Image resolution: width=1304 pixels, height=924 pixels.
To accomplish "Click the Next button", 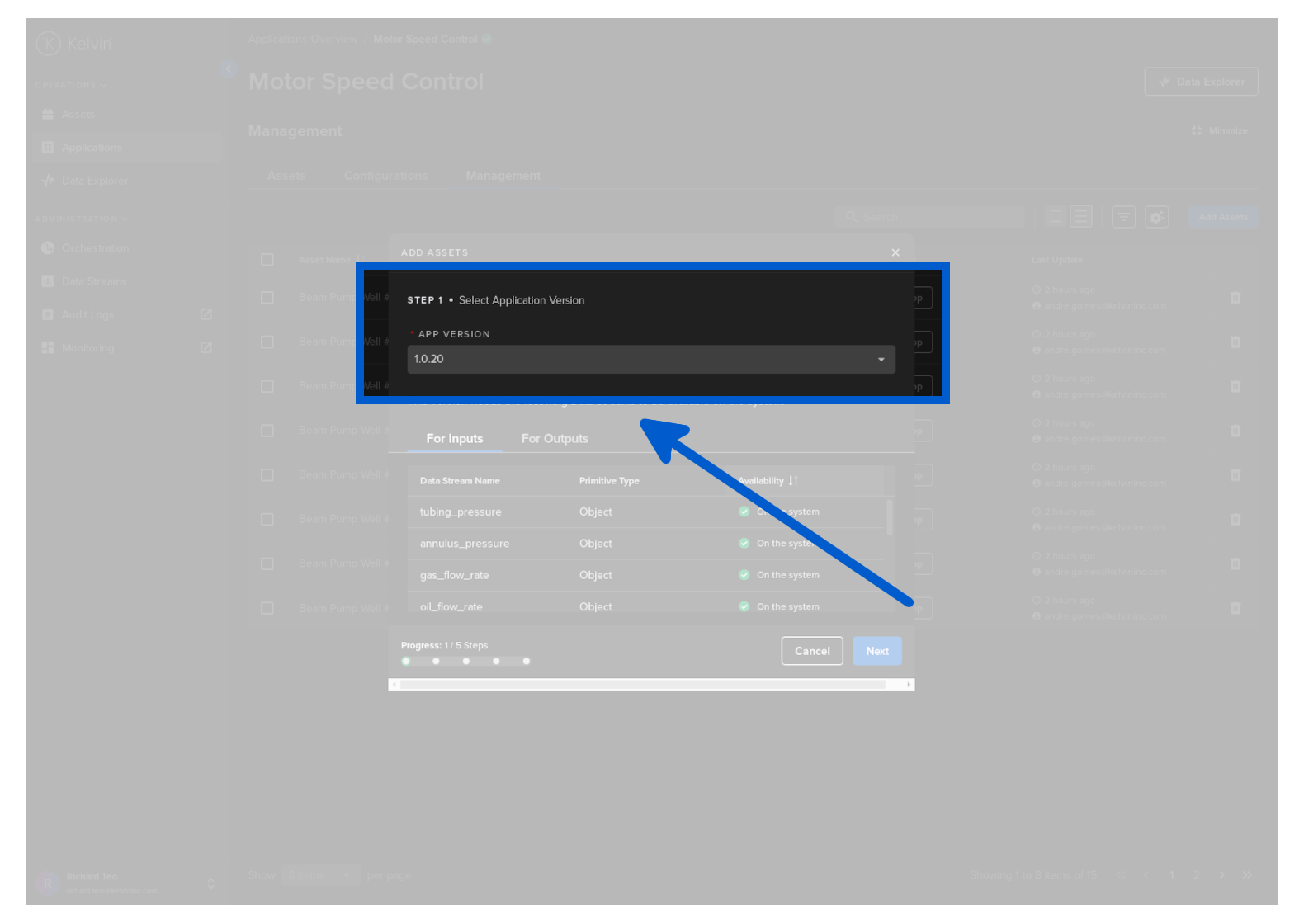I will (x=876, y=651).
